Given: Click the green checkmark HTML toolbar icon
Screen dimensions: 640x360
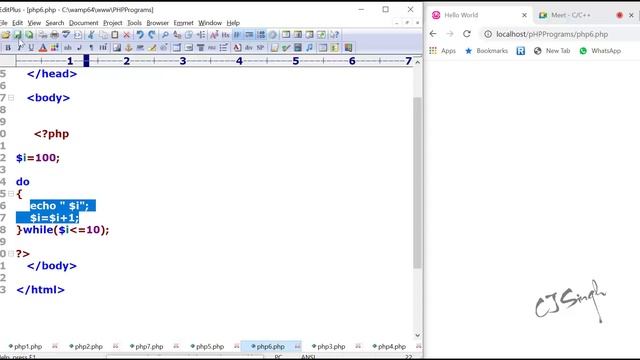Looking at the screenshot, I should (286, 48).
